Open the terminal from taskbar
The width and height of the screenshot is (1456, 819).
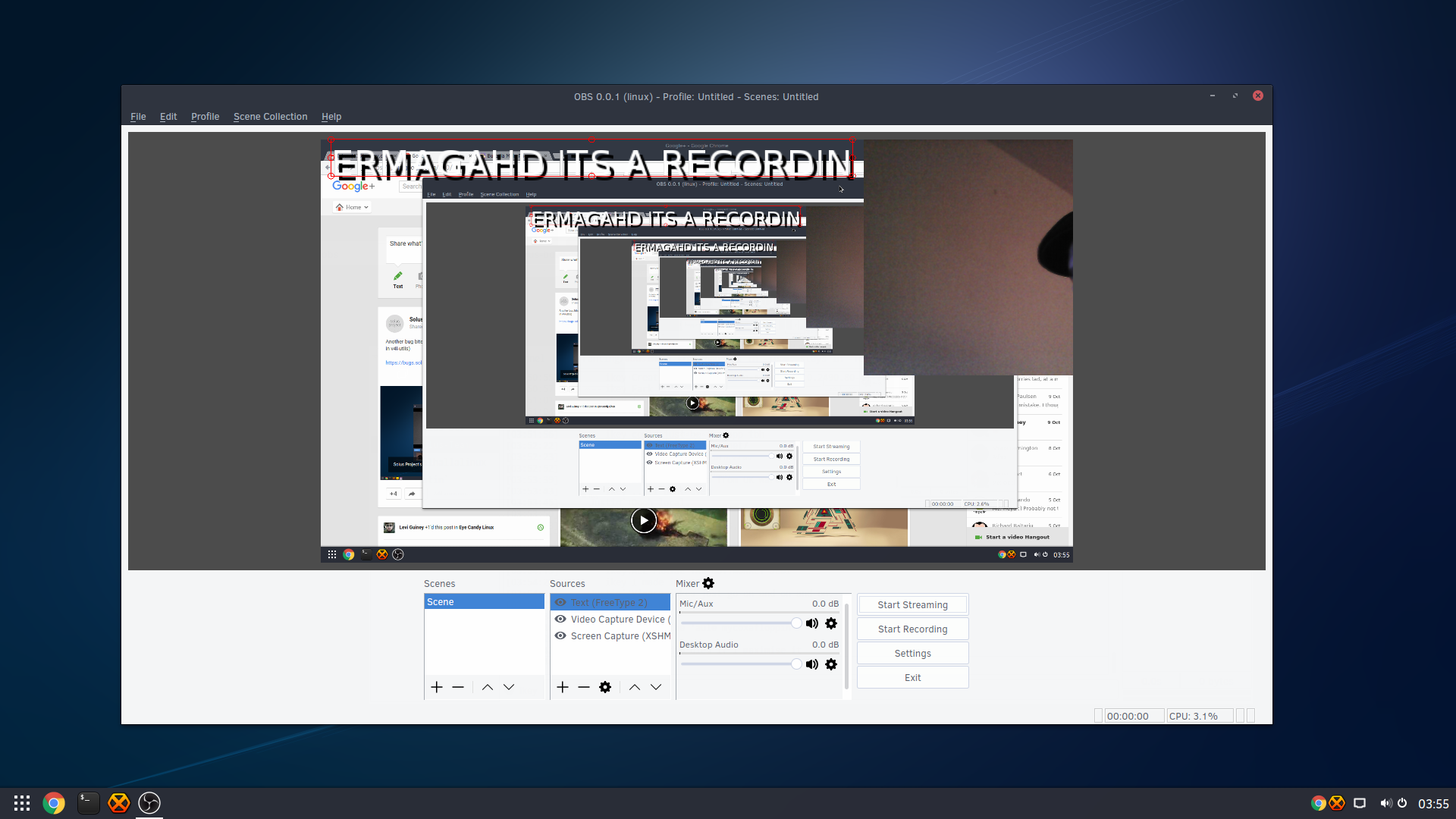coord(88,803)
